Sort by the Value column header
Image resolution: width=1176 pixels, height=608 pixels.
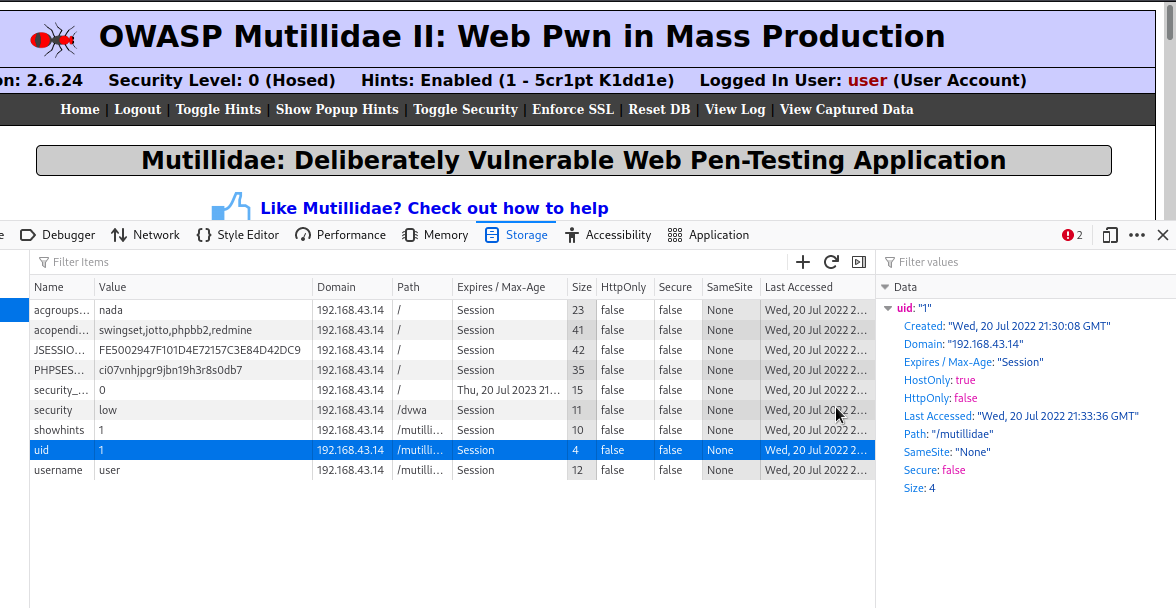(x=203, y=287)
